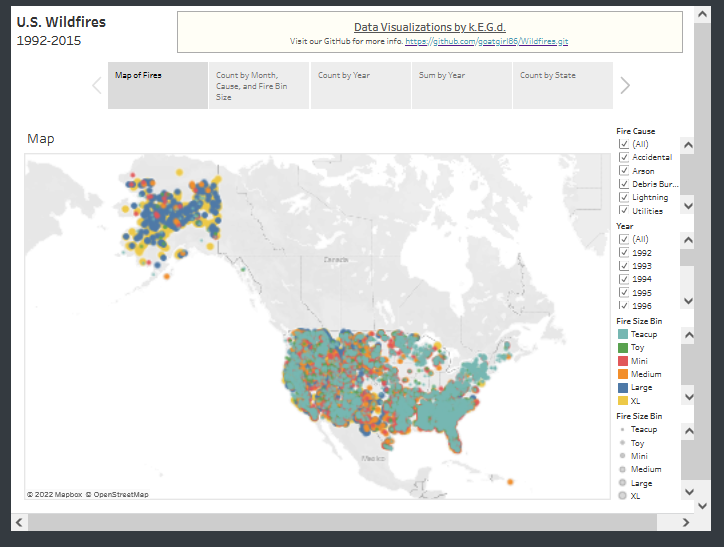Uncheck Accidental fire cause

(x=624, y=157)
